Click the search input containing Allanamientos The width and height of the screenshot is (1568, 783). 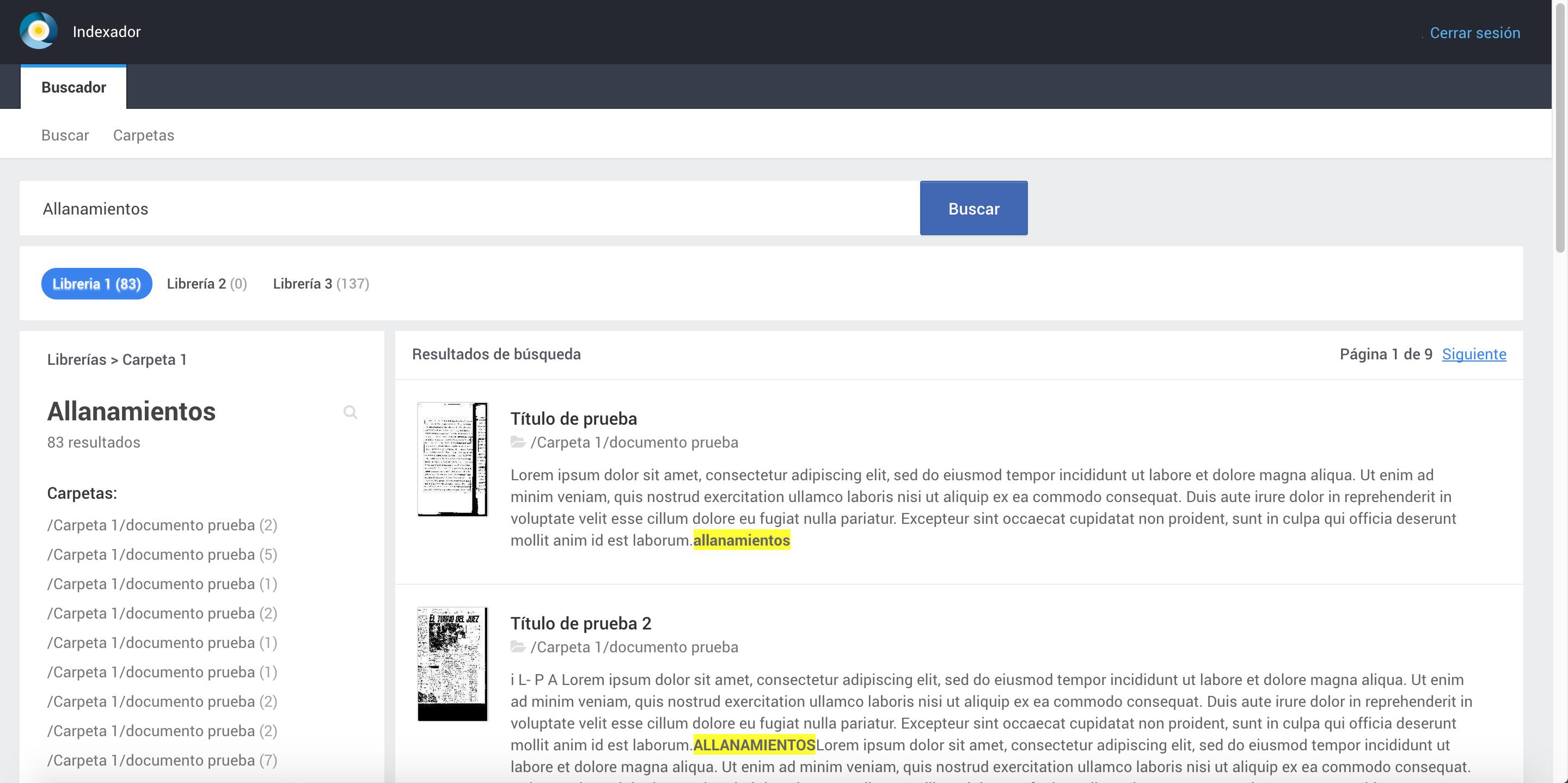[x=469, y=208]
